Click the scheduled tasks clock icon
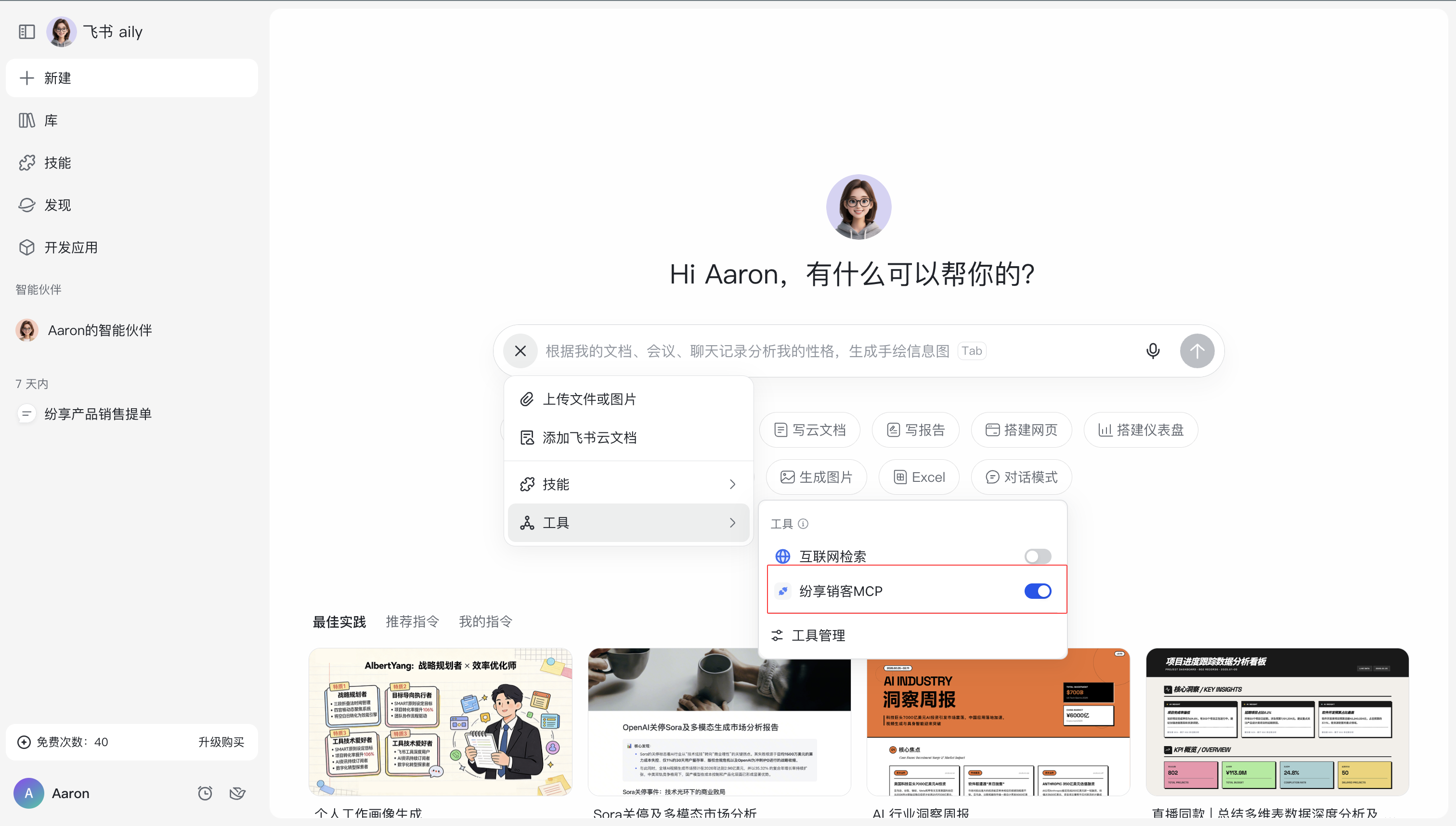Image resolution: width=1456 pixels, height=826 pixels. [x=205, y=792]
